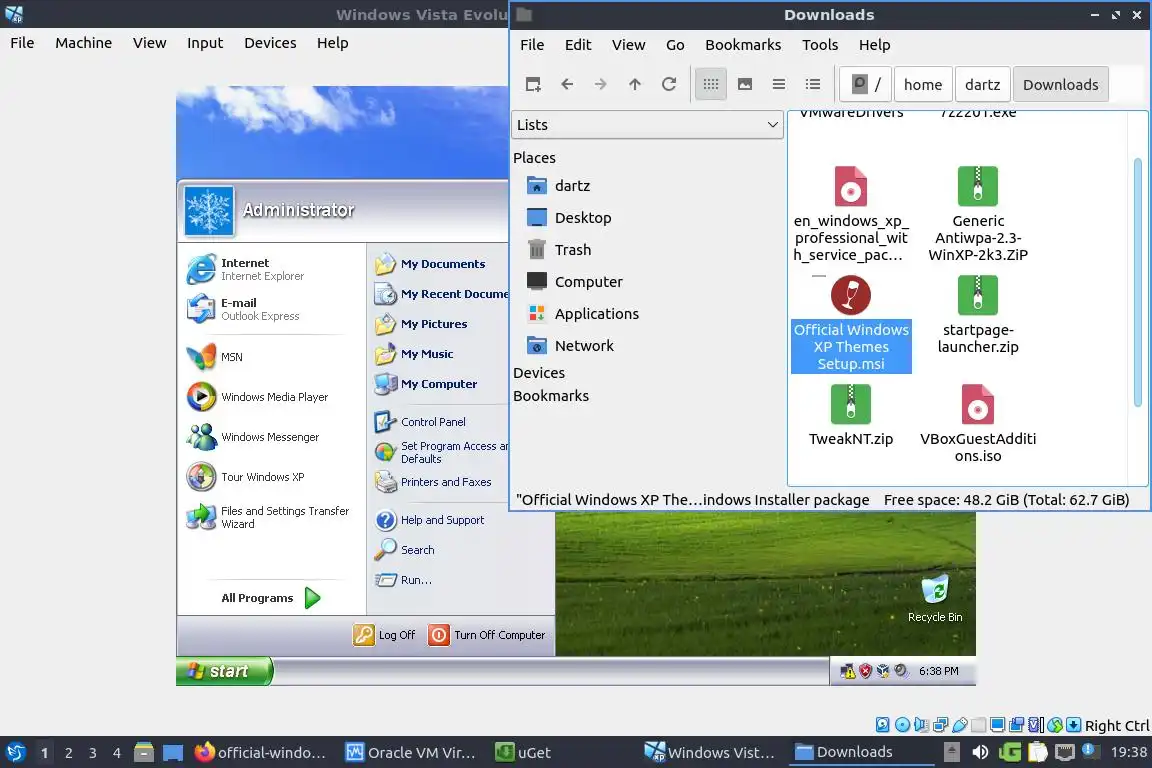Open Windows Messenger from start menu
The height and width of the screenshot is (768, 1152).
click(270, 437)
